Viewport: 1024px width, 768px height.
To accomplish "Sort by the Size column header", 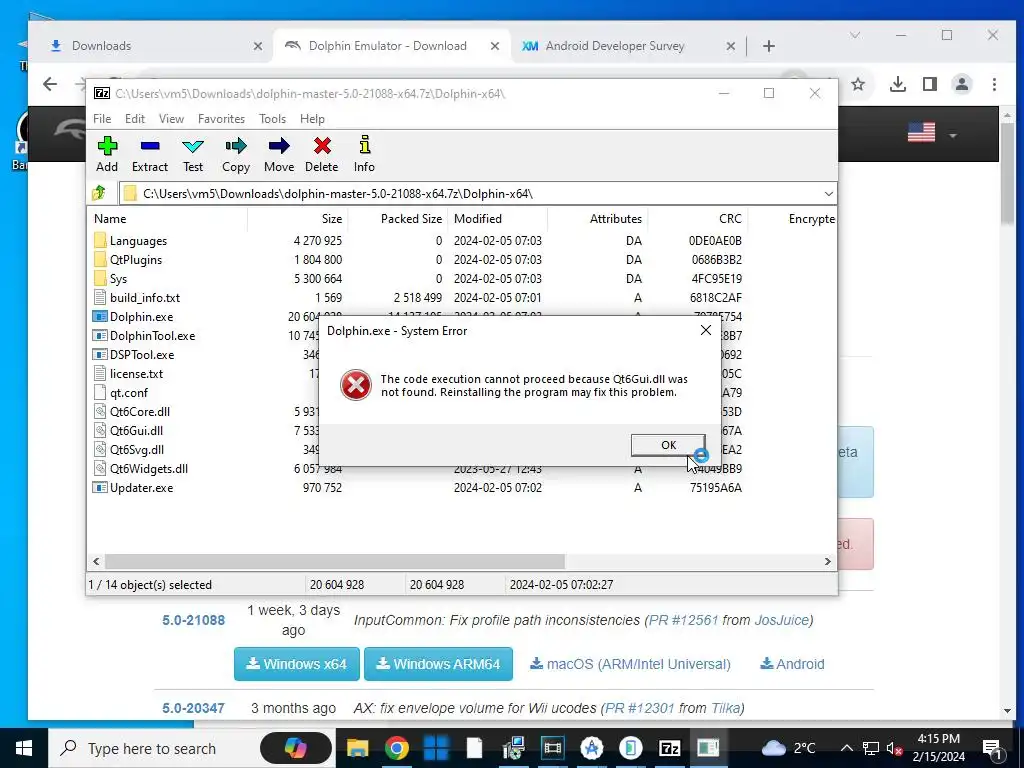I will pos(298,219).
